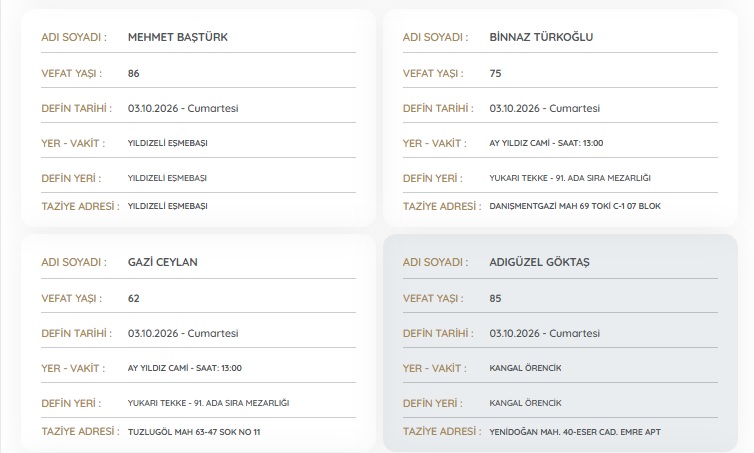
Task: Select burial date in Mehmet Baştürk card
Action: click(x=183, y=109)
